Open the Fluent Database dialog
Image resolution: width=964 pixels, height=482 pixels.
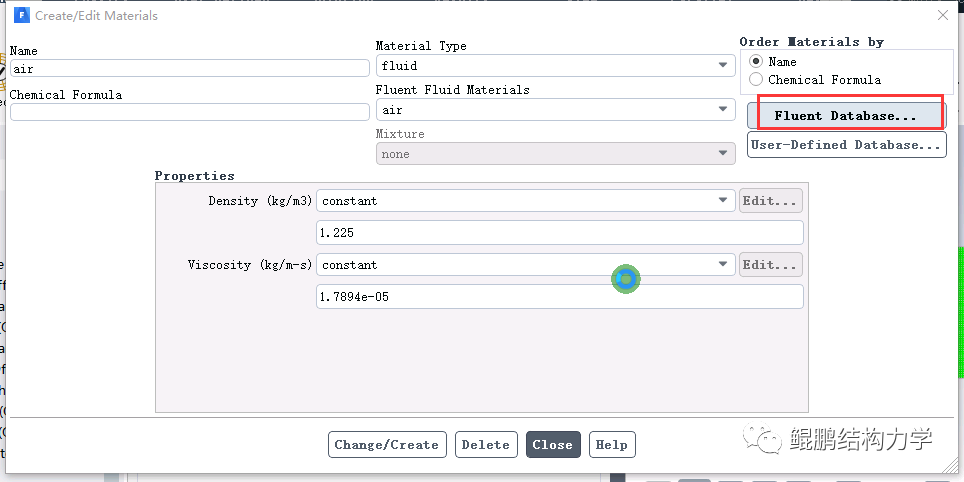click(846, 116)
